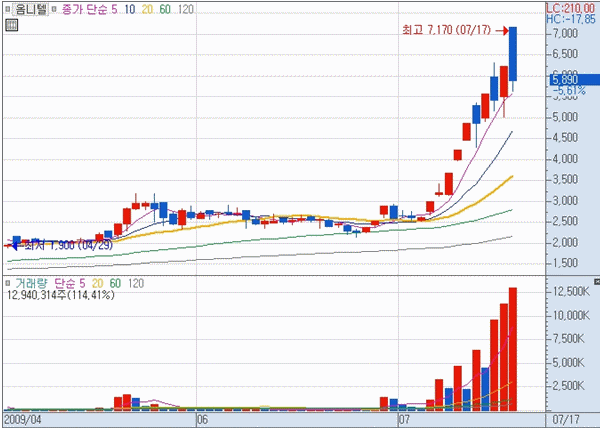Toggle the 60-day price moving average
The width and height of the screenshot is (600, 428).
pos(165,9)
